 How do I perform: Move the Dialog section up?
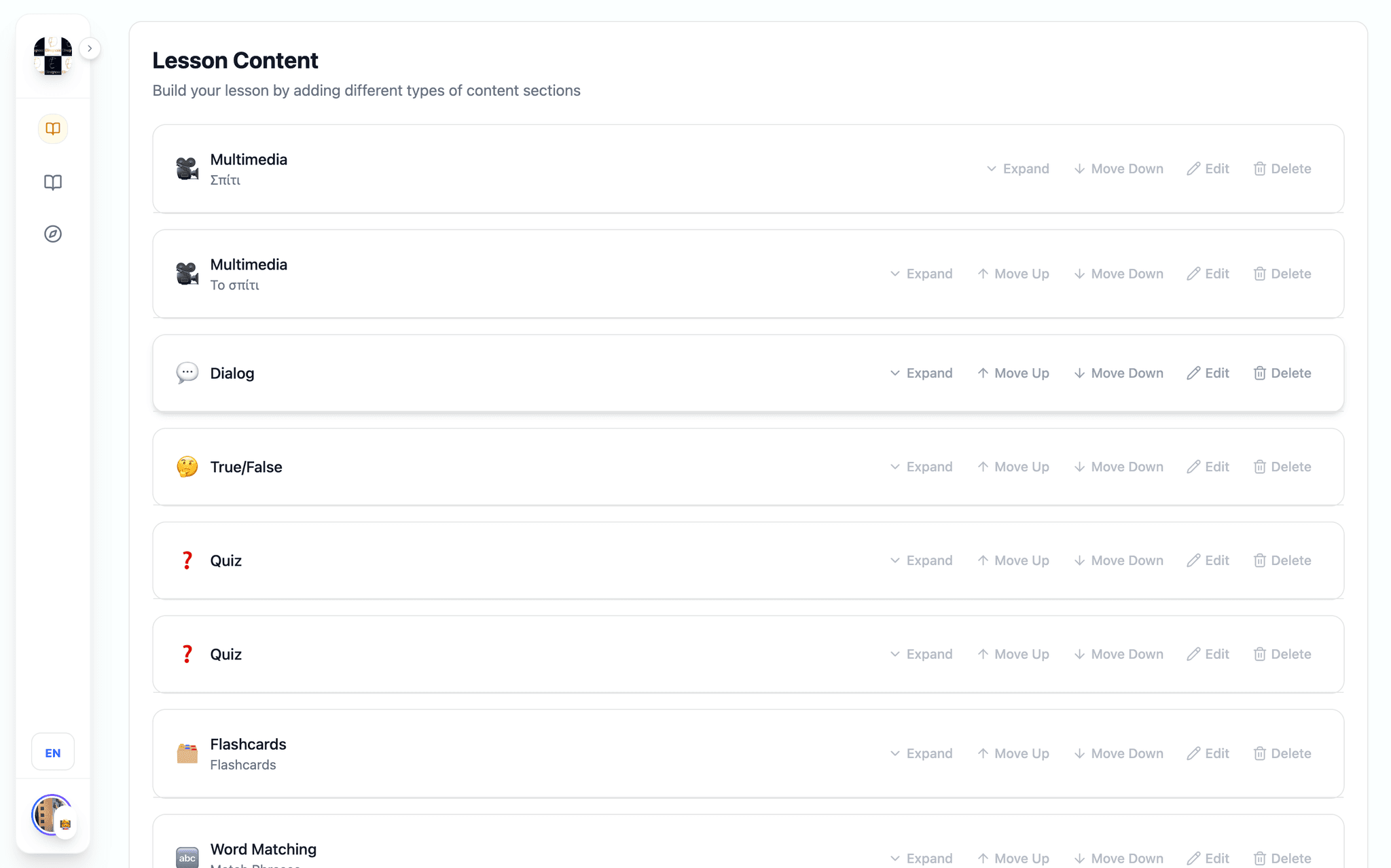point(1013,373)
